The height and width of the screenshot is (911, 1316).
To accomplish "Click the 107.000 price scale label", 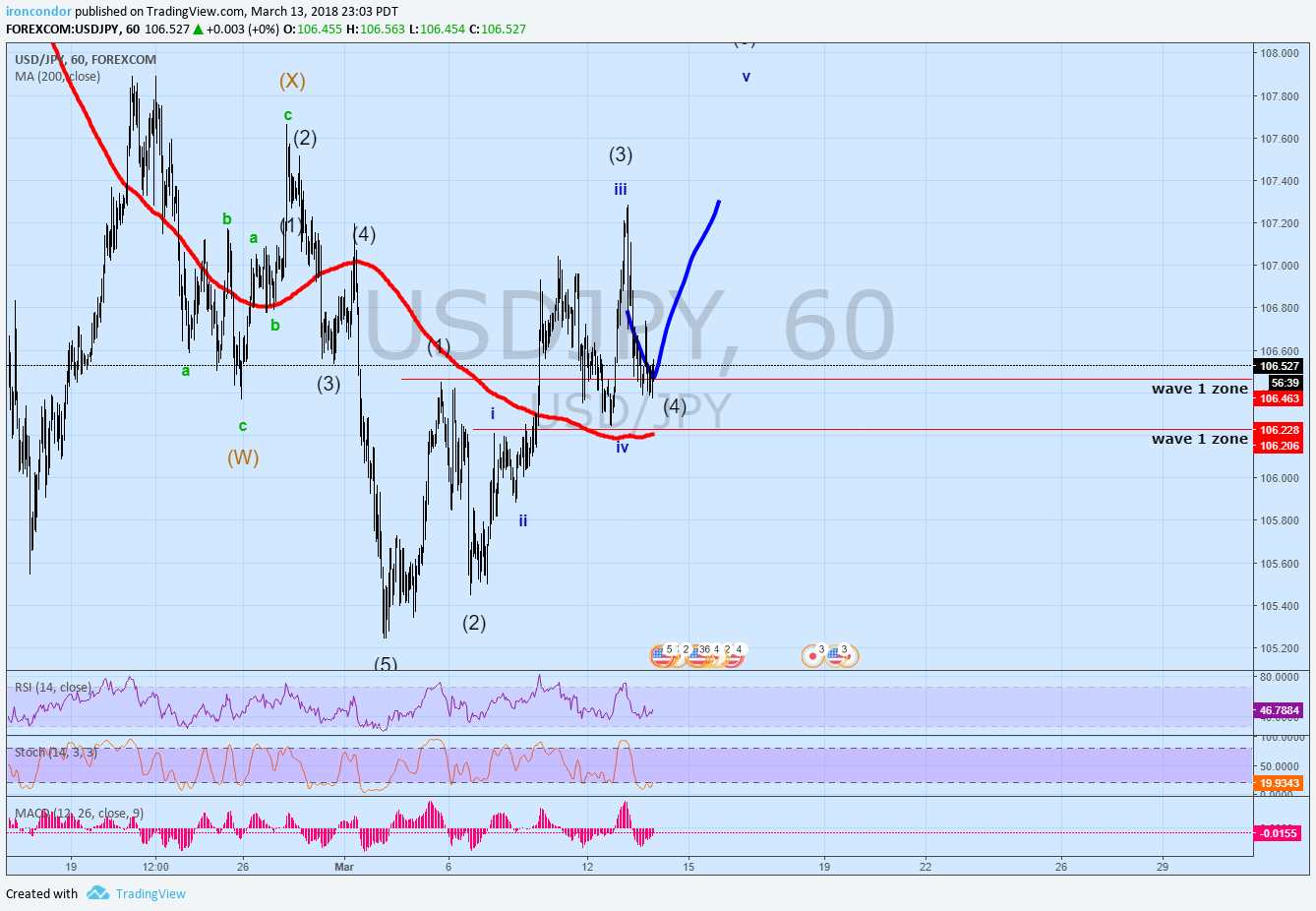I will 1280,266.
